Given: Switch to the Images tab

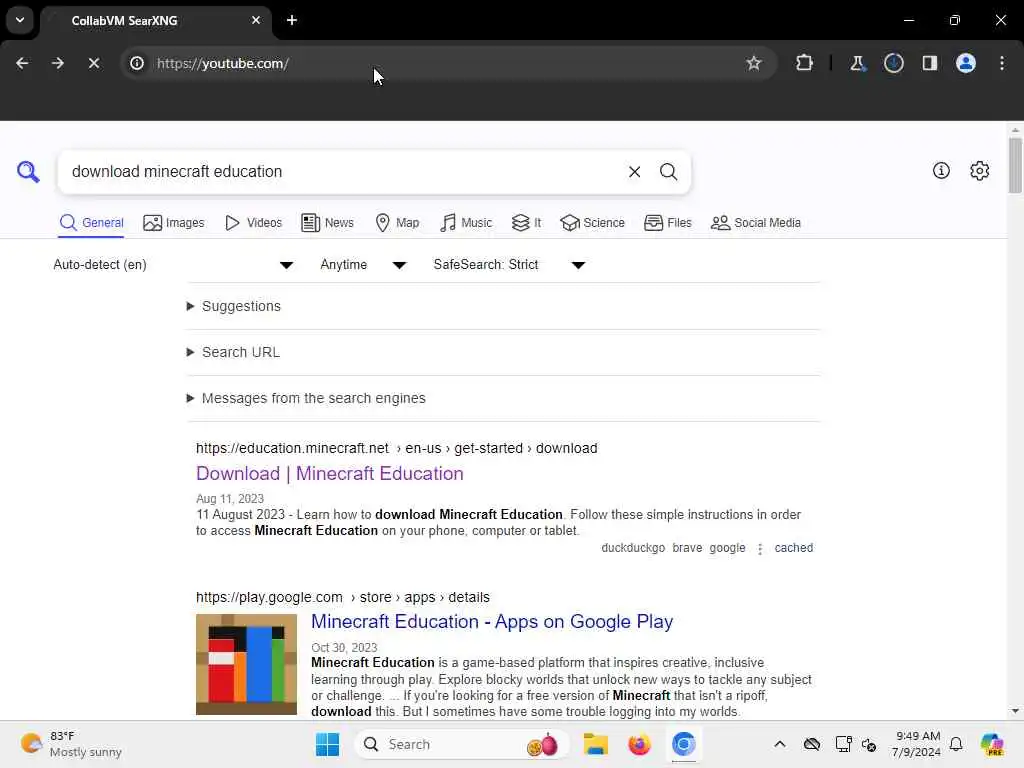Looking at the screenshot, I should [174, 223].
